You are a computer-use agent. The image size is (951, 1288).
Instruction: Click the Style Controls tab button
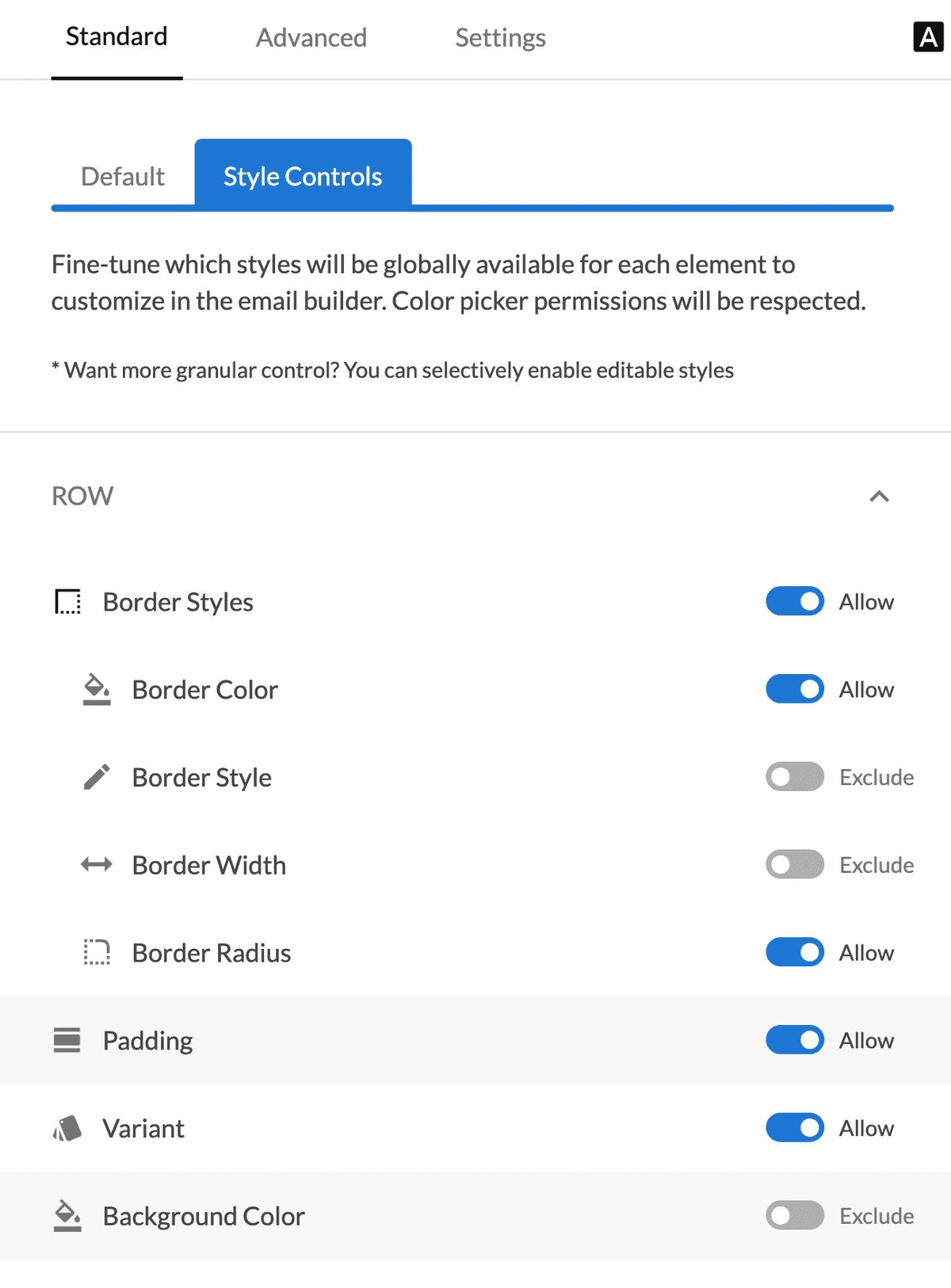[303, 176]
